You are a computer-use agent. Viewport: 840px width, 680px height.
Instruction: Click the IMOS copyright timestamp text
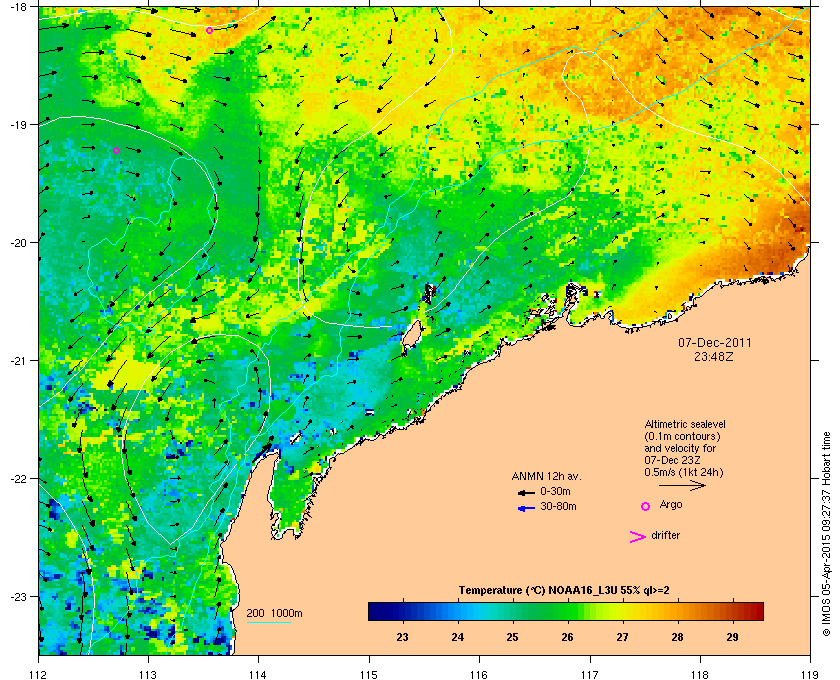click(x=827, y=534)
